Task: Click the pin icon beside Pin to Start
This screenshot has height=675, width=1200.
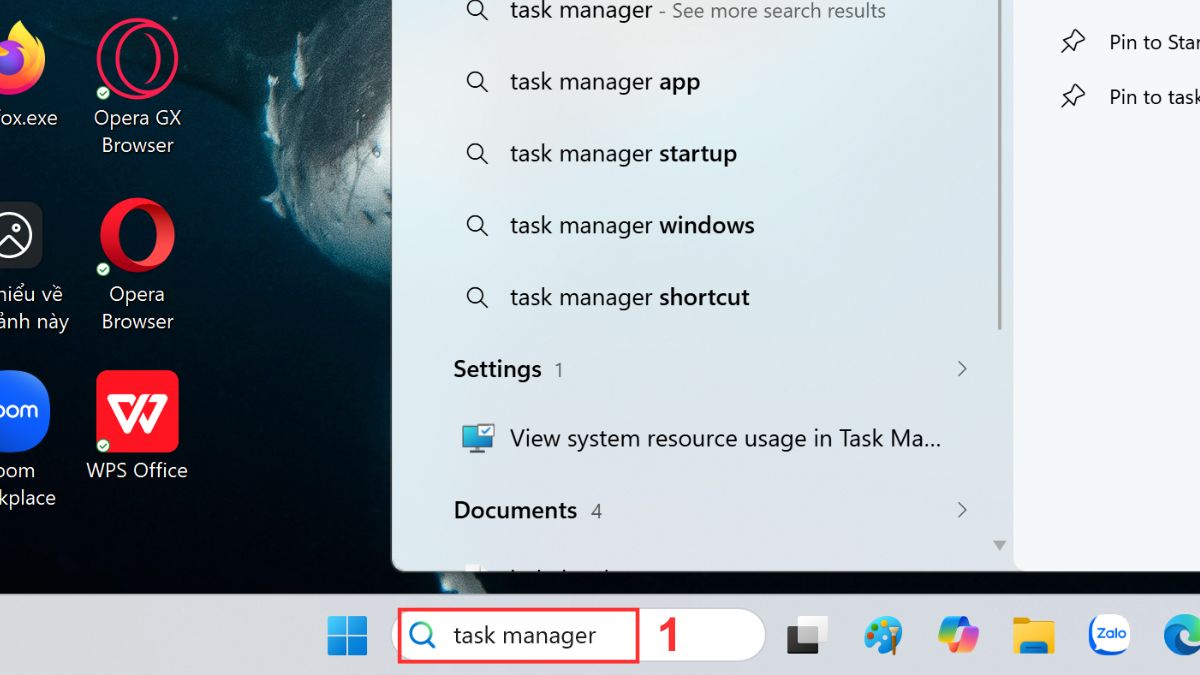Action: 1073,42
